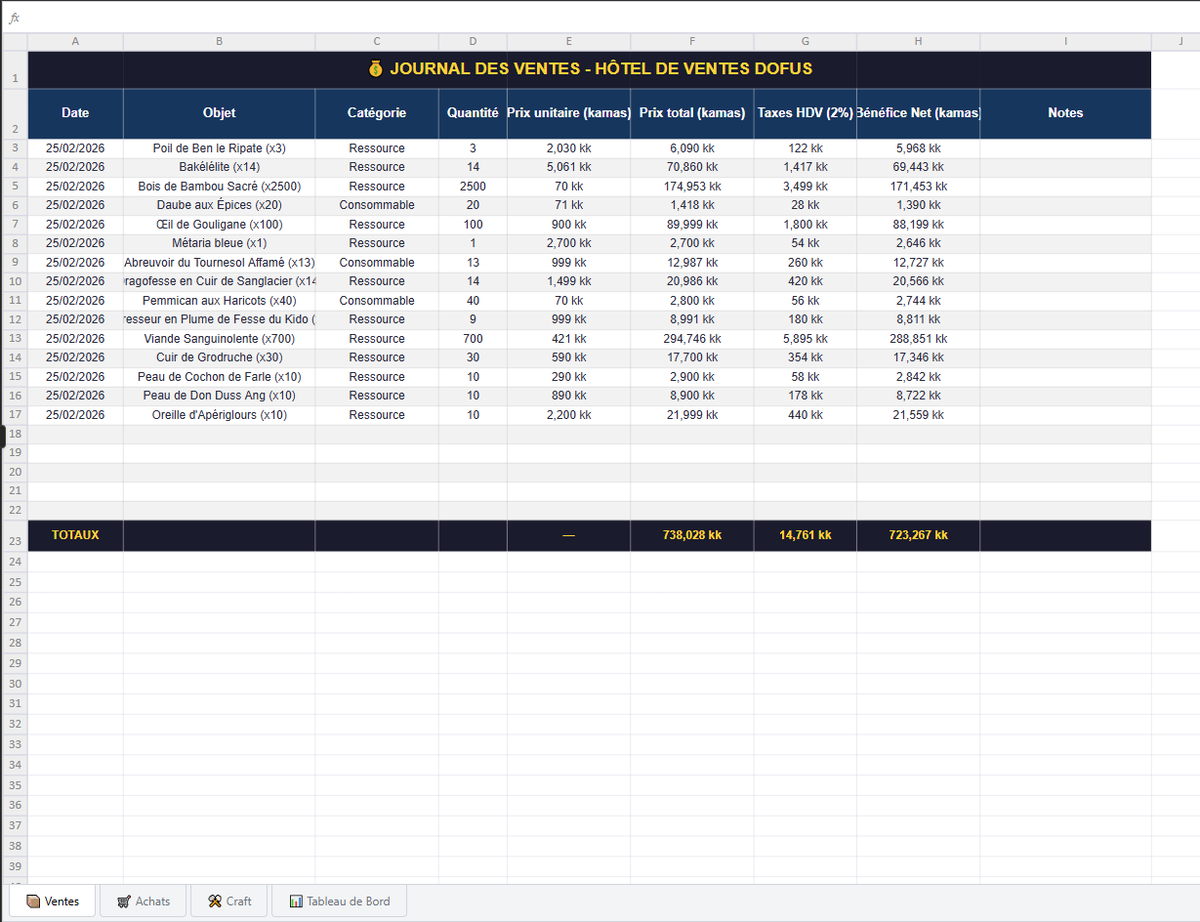The height and width of the screenshot is (922, 1200).
Task: Select column G header
Action: click(x=806, y=41)
